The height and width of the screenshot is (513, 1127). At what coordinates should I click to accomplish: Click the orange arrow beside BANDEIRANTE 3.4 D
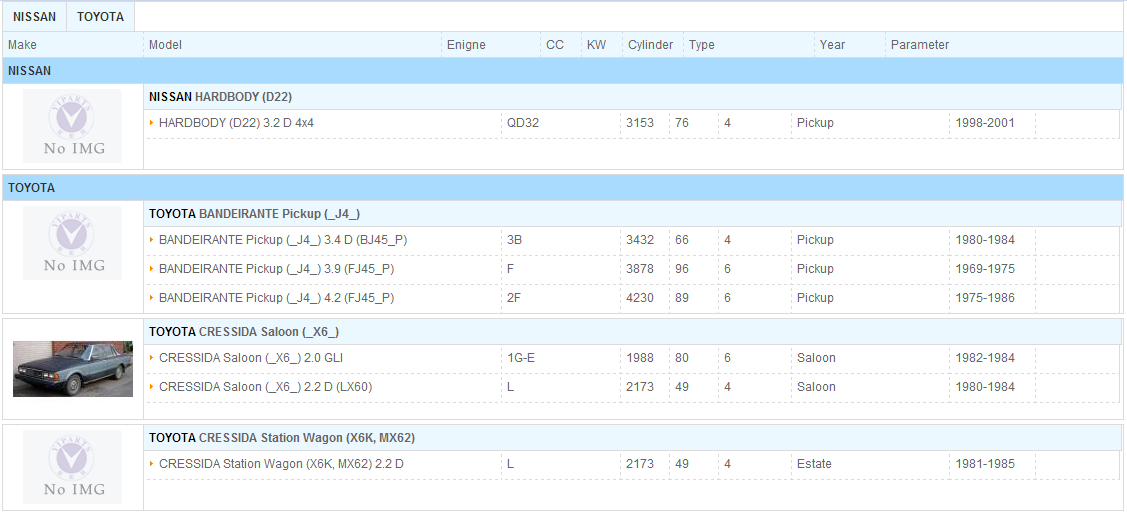pos(152,240)
